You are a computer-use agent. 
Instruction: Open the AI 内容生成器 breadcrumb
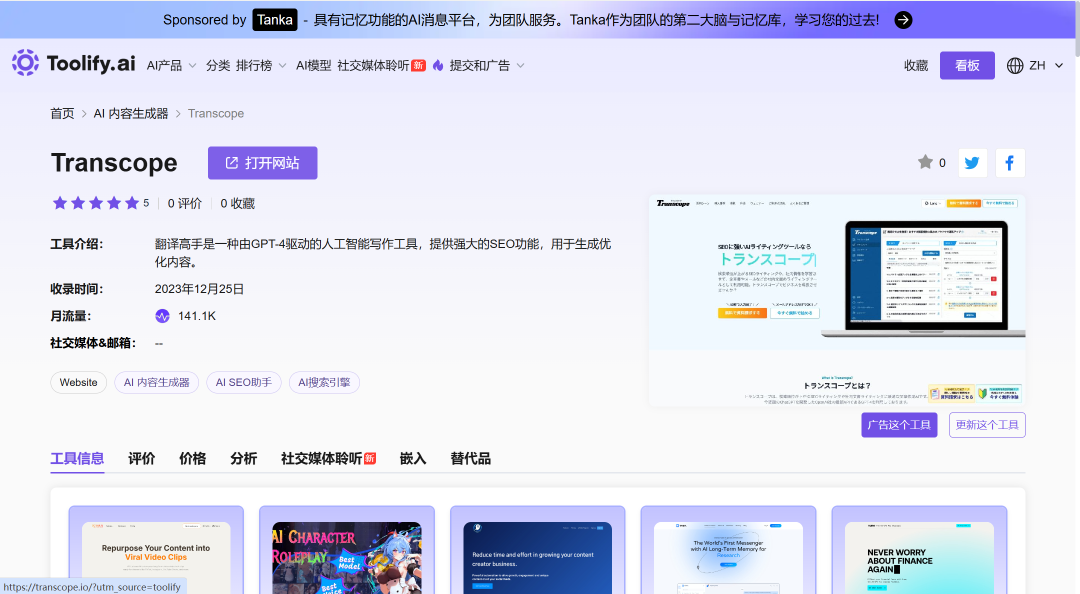(x=131, y=114)
